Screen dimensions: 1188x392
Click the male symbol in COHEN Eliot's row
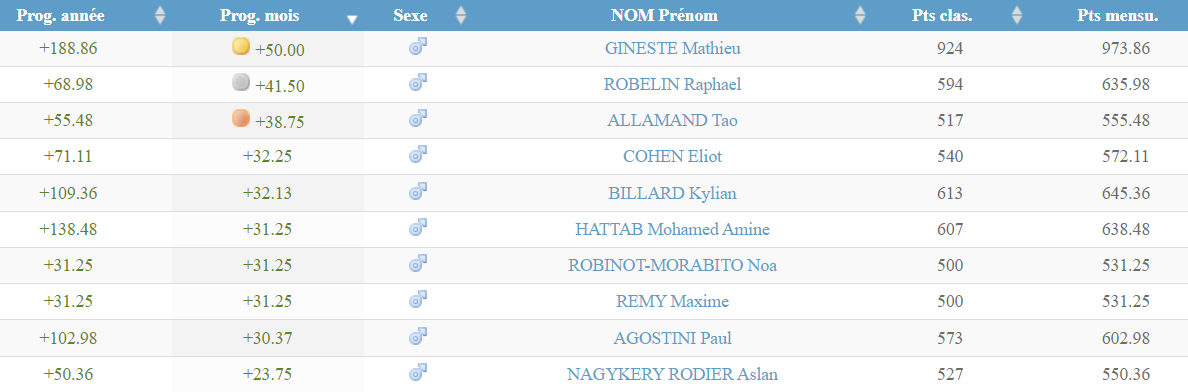tap(418, 155)
